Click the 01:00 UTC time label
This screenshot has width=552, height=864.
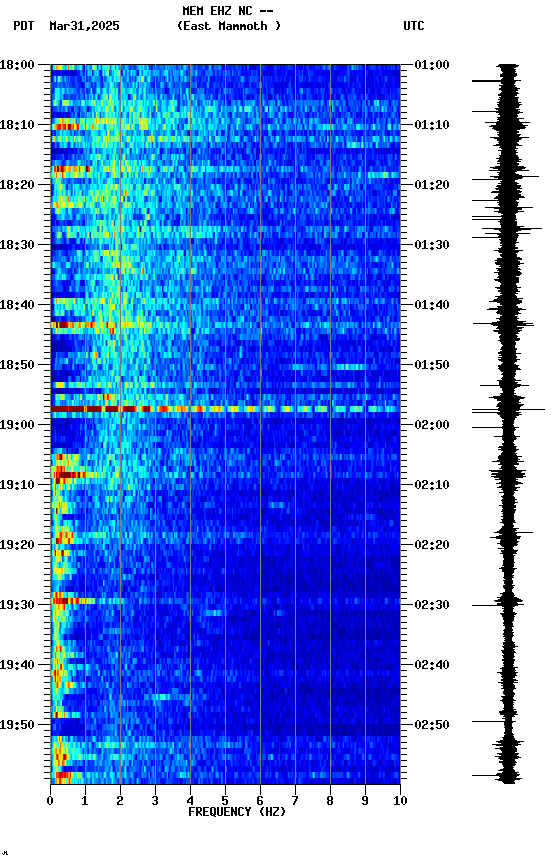point(432,65)
